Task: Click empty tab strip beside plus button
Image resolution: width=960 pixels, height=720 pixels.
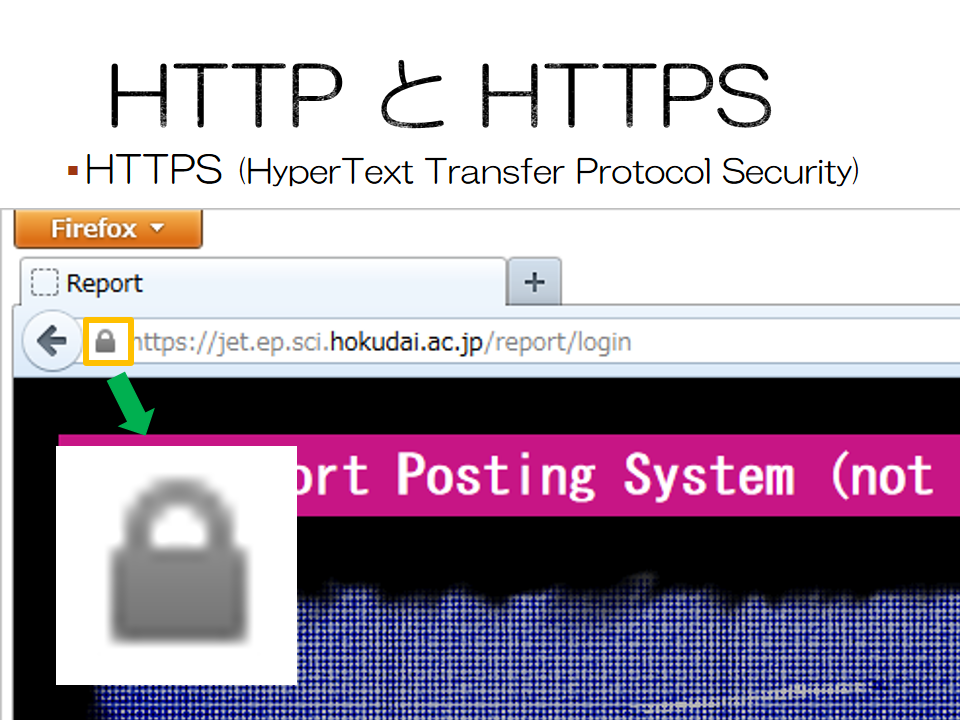Action: [759, 281]
